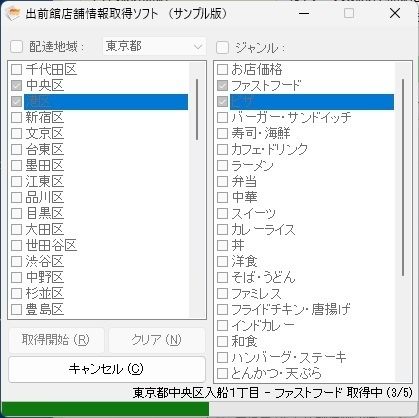Click the green progress bar
The image size is (419, 418).
coord(105,409)
